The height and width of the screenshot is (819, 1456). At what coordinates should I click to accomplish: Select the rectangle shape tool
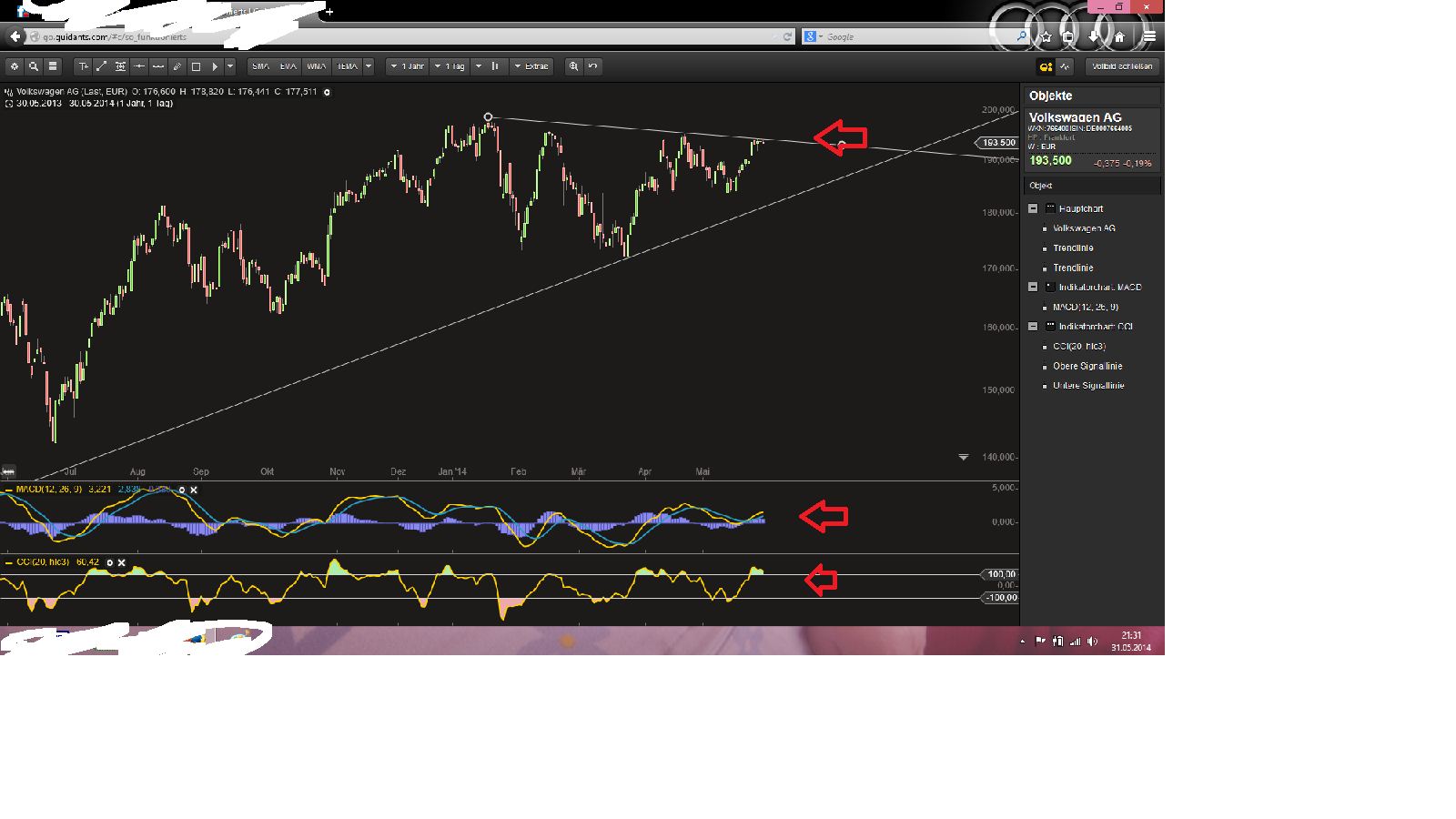196,66
